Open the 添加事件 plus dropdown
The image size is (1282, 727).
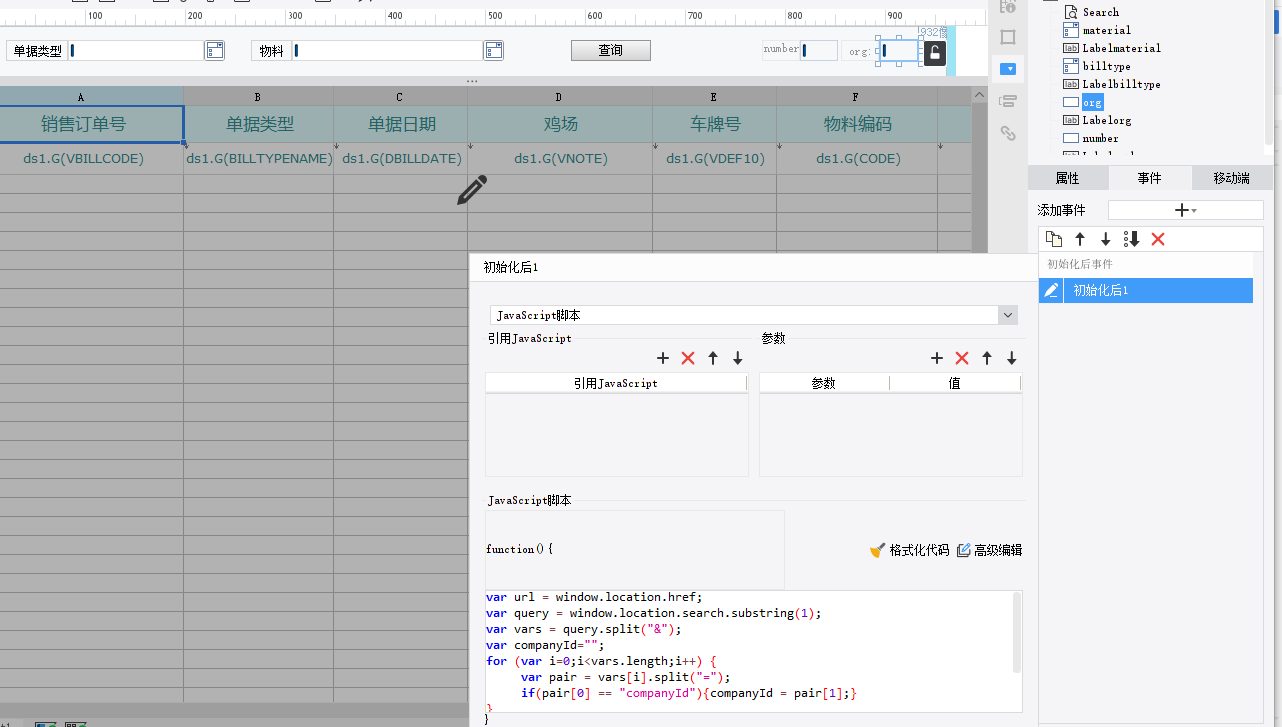pyautogui.click(x=1186, y=210)
